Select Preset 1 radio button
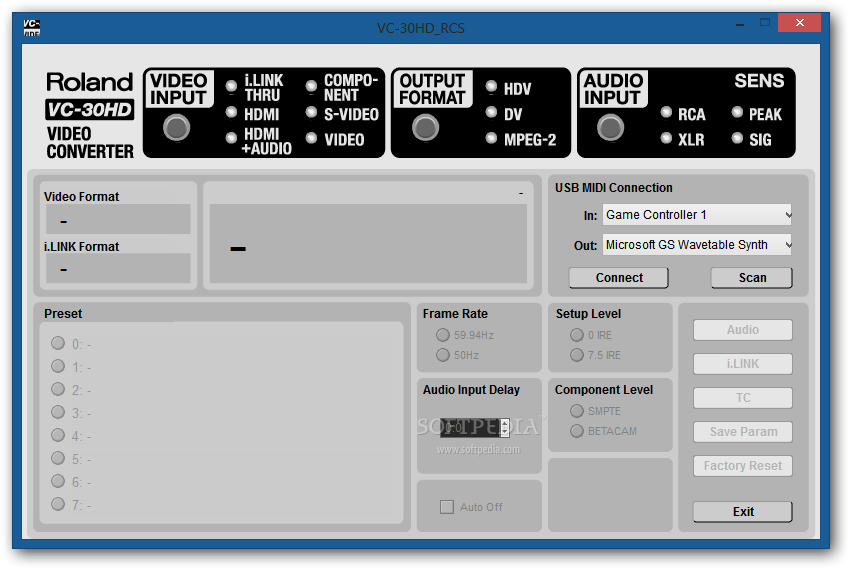This screenshot has height=569, width=850. 58,366
